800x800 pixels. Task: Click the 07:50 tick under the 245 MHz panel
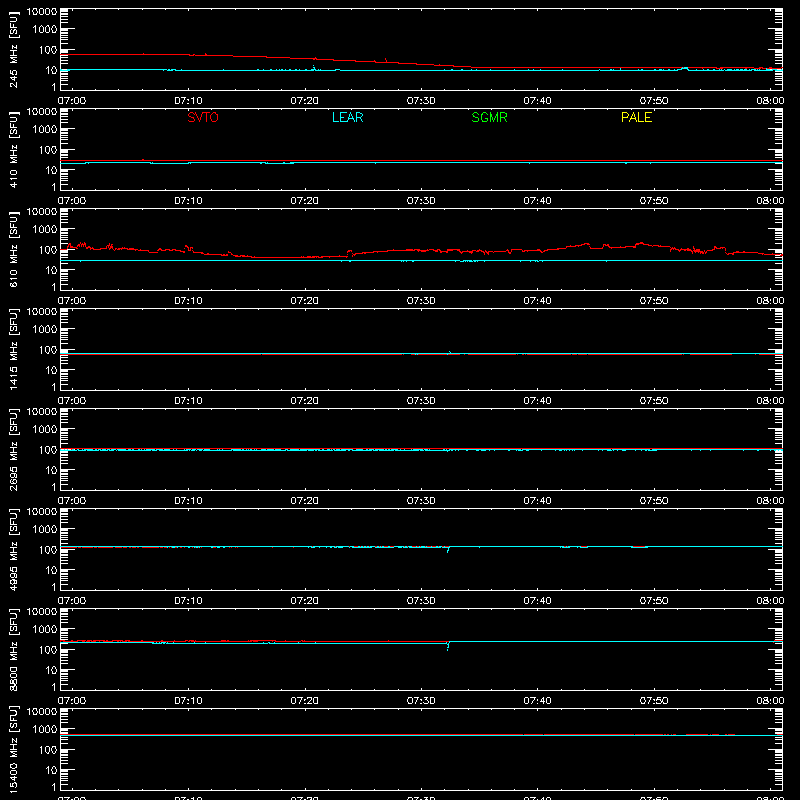654,101
